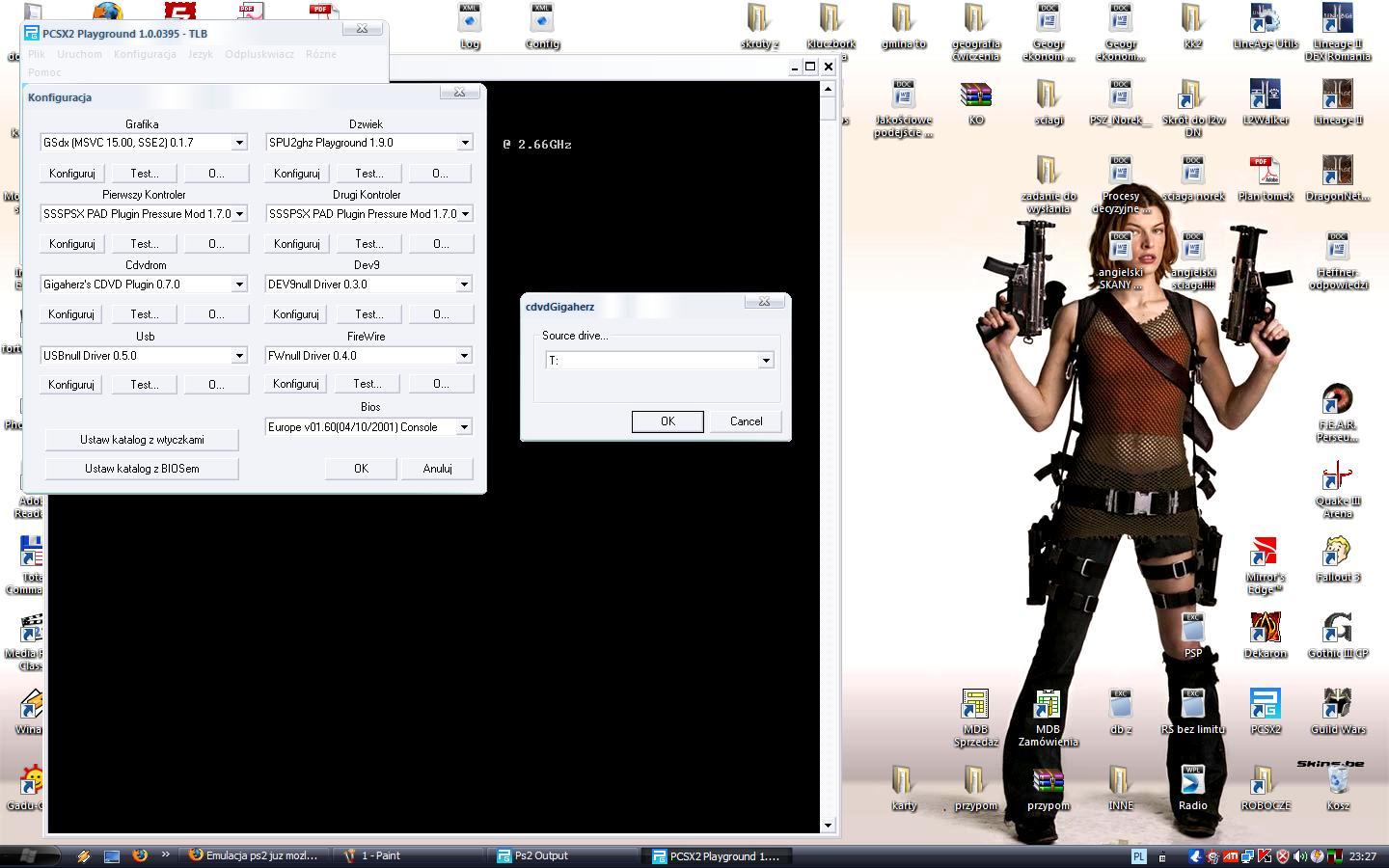Switch to the 1 - Paint taskbar window

pyautogui.click(x=410, y=855)
